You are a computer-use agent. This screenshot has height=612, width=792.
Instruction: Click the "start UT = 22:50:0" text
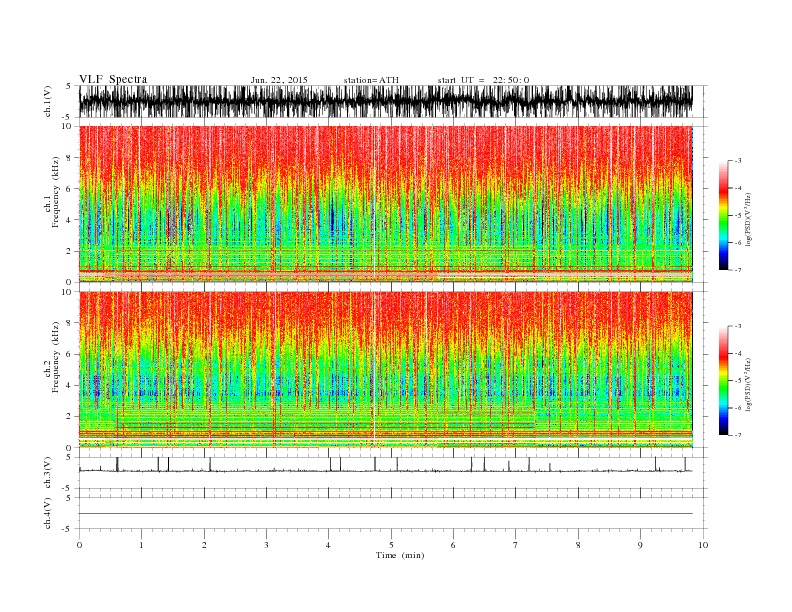click(483, 80)
